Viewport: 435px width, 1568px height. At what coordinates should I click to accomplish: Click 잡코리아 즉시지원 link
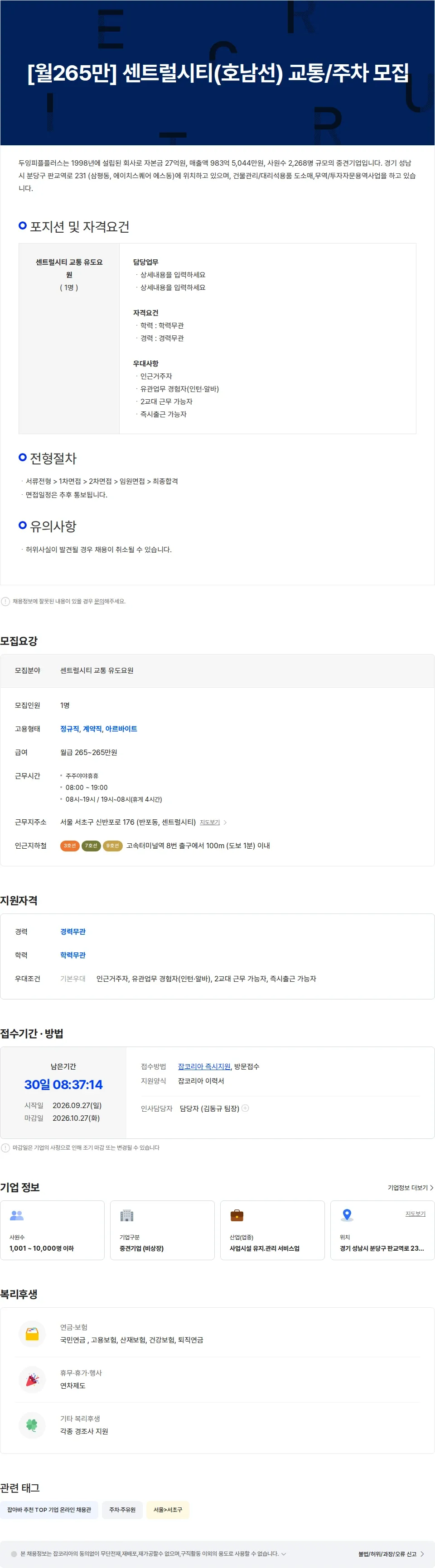click(204, 1066)
